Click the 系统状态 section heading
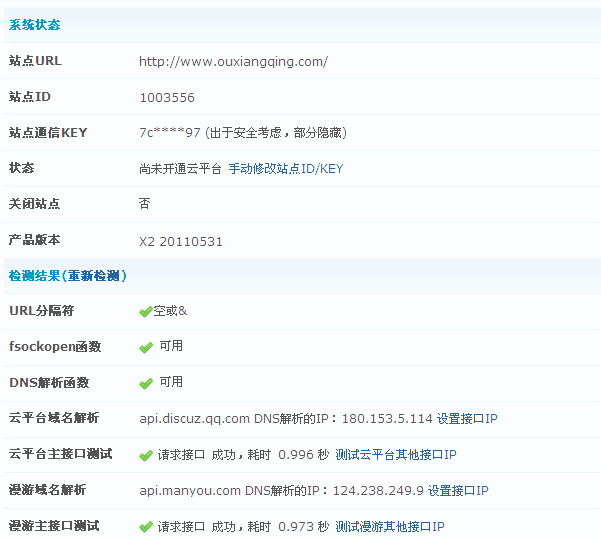Viewport: 601px width, 539px height. click(x=34, y=25)
